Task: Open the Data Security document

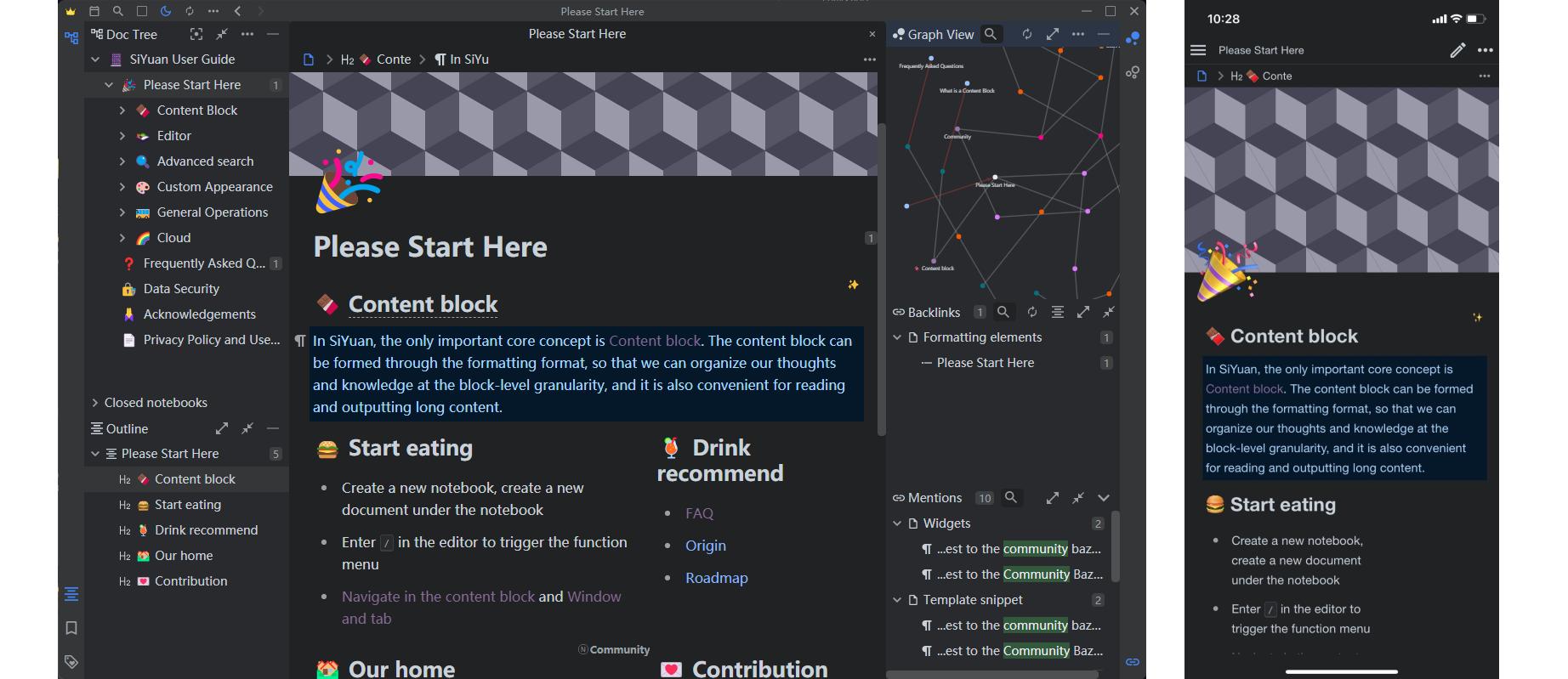Action: [x=181, y=289]
